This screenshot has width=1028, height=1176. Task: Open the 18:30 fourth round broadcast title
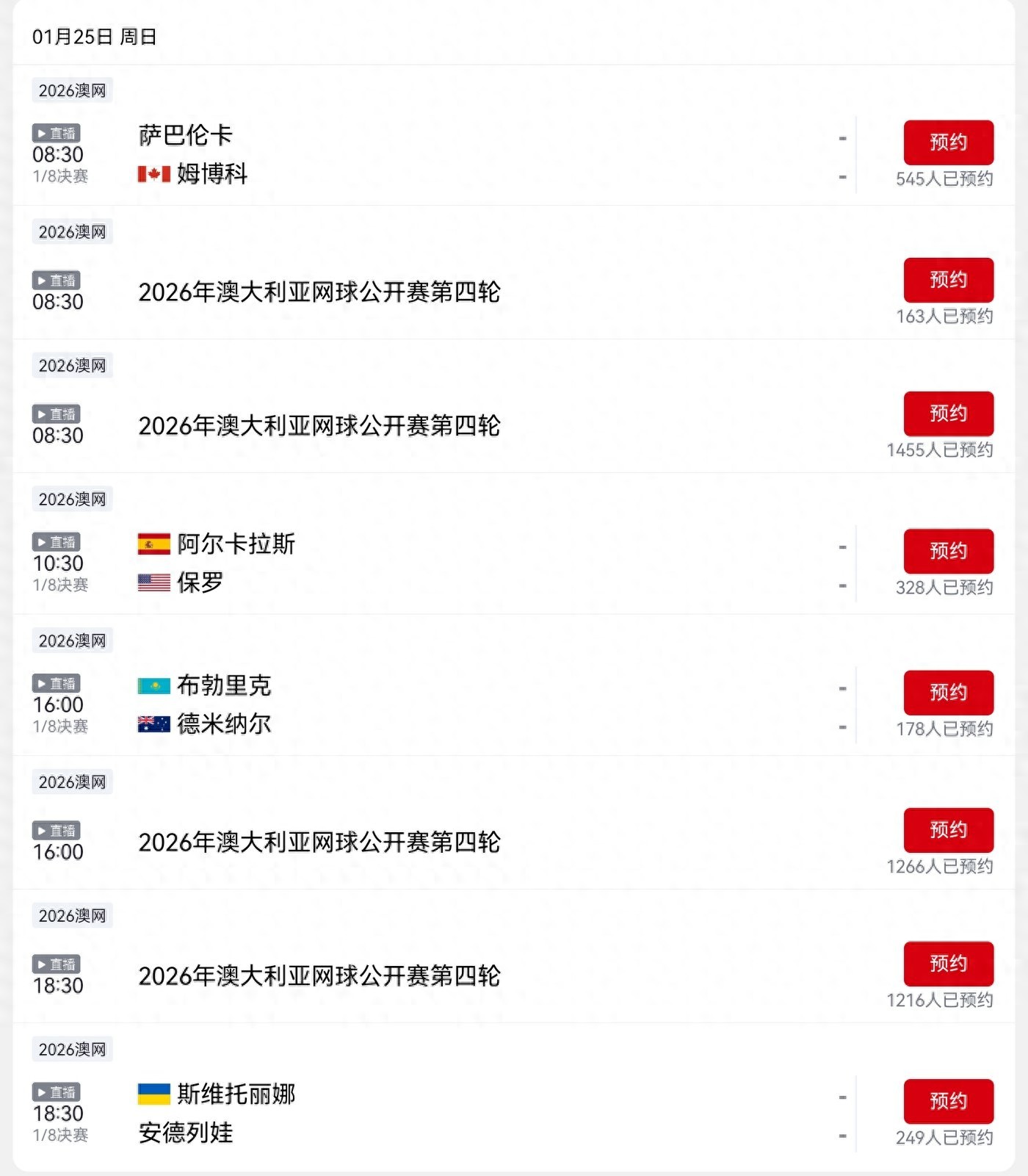click(x=319, y=976)
